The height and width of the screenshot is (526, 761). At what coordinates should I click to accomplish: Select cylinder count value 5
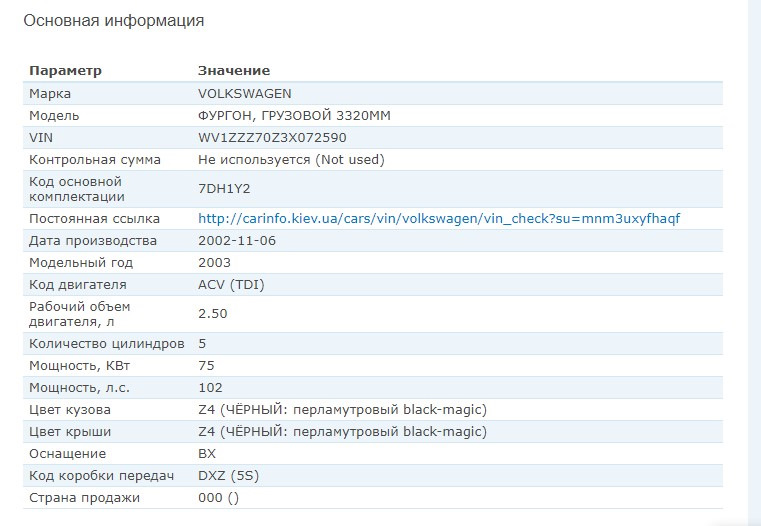[202, 344]
